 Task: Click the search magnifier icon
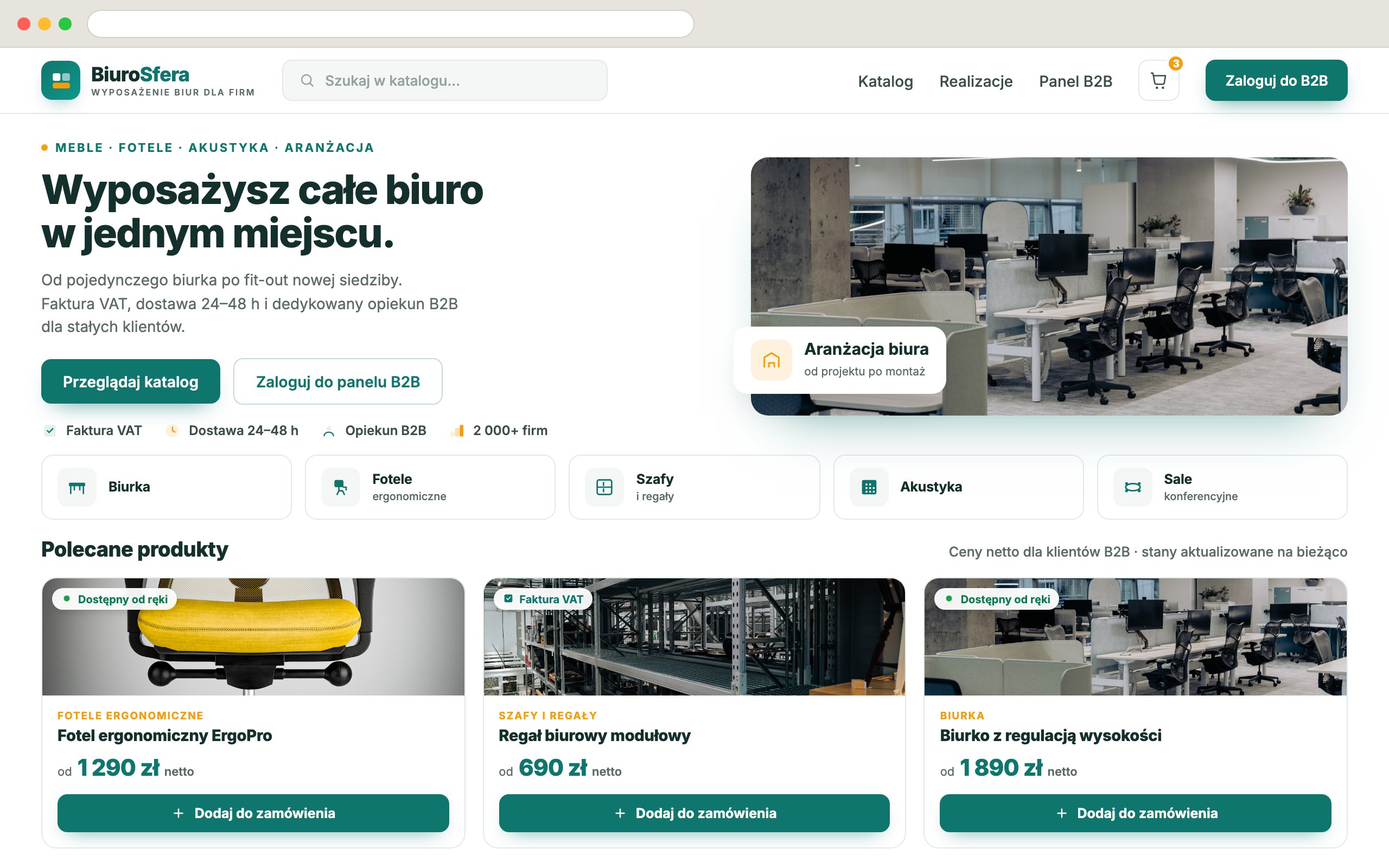click(x=307, y=80)
